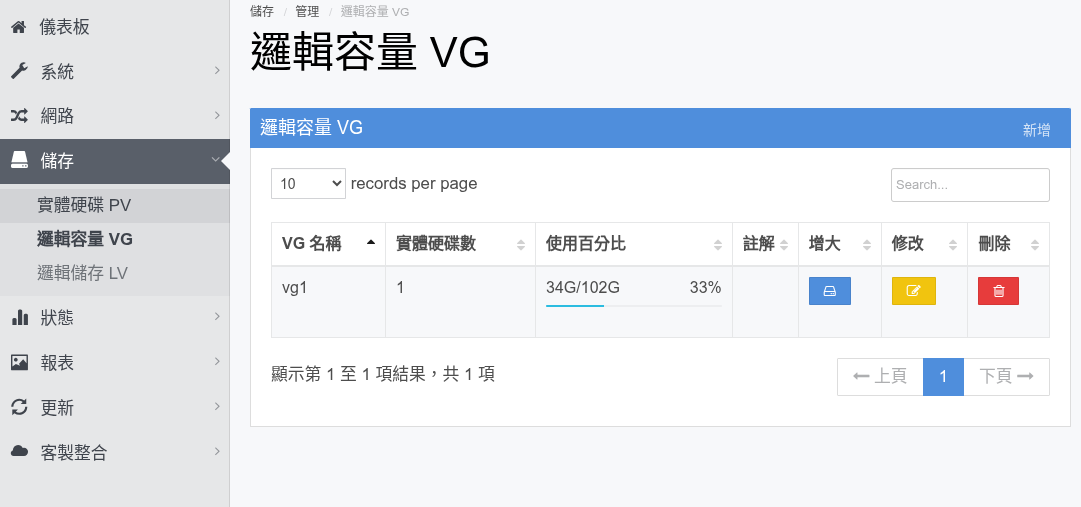1081x507 pixels.
Task: Expand the 系統 menu chevron
Action: coord(216,70)
